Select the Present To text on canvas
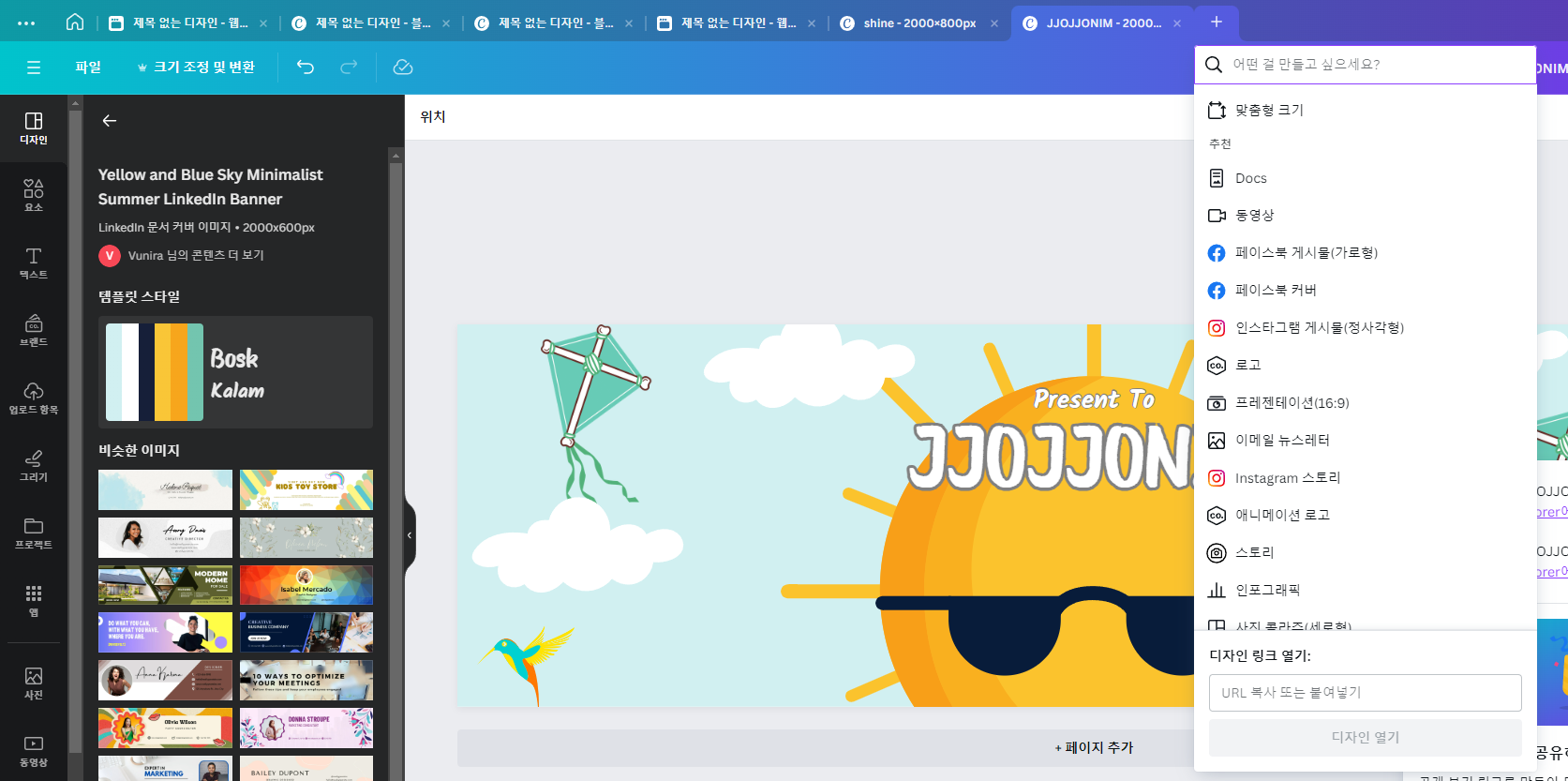The height and width of the screenshot is (781, 1568). pos(1094,399)
